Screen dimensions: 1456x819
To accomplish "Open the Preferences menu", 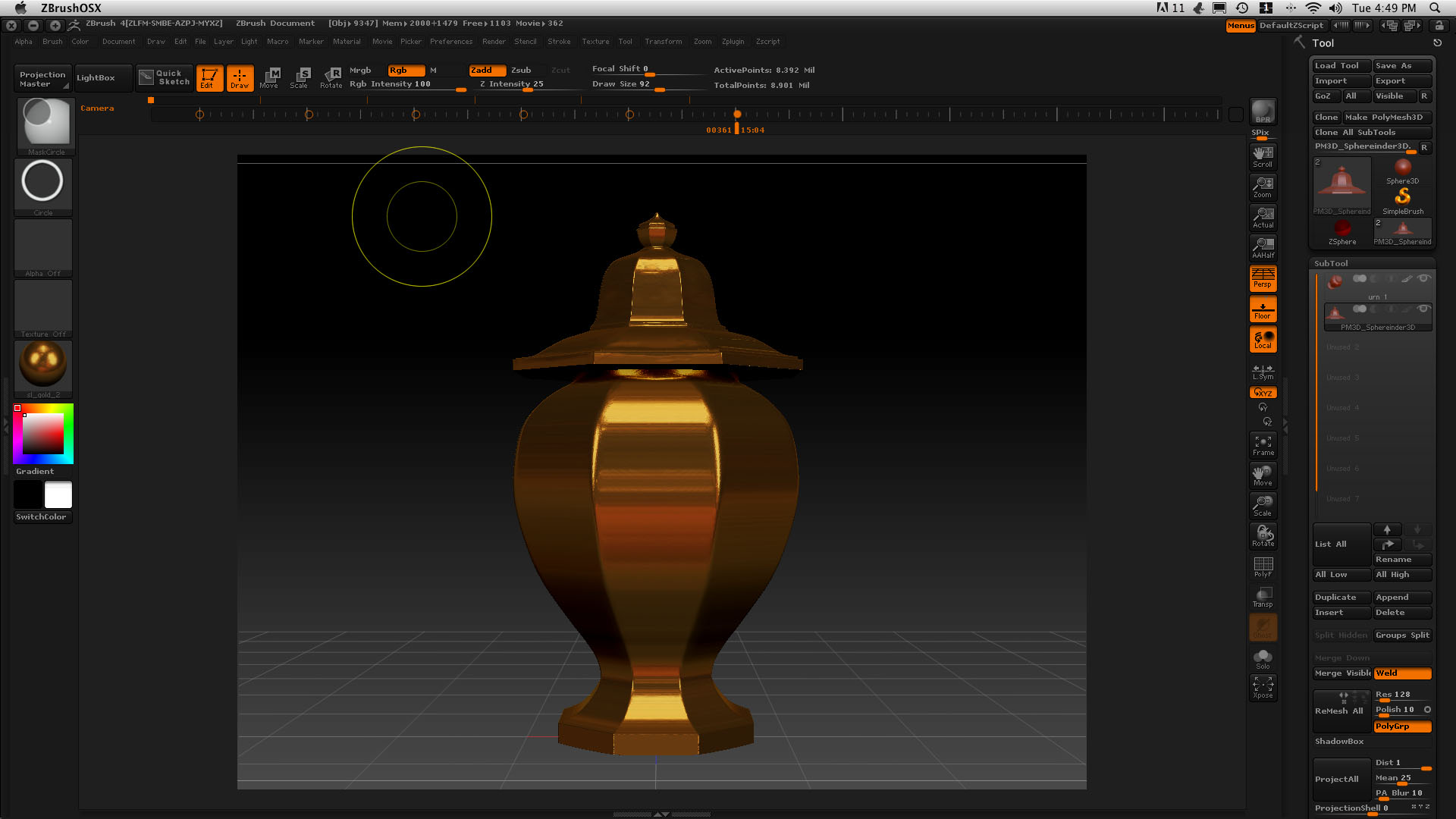I will pyautogui.click(x=451, y=42).
